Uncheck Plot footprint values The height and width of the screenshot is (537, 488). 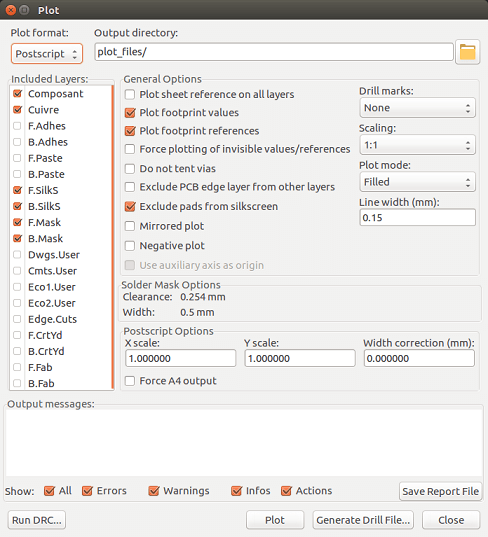coord(130,113)
